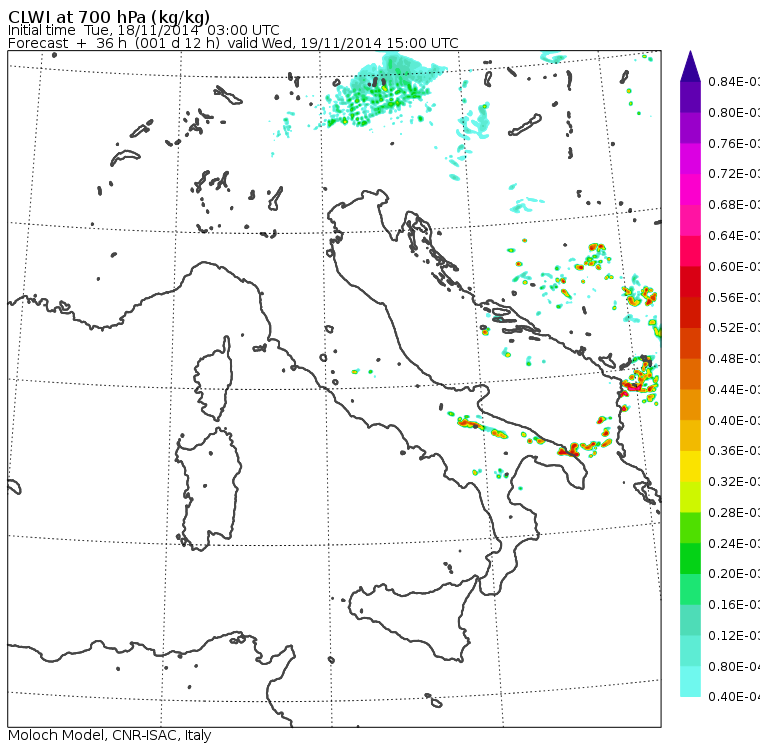760x749 pixels.
Task: Click the 0.20E-03 colorbar label
Action: 734,574
